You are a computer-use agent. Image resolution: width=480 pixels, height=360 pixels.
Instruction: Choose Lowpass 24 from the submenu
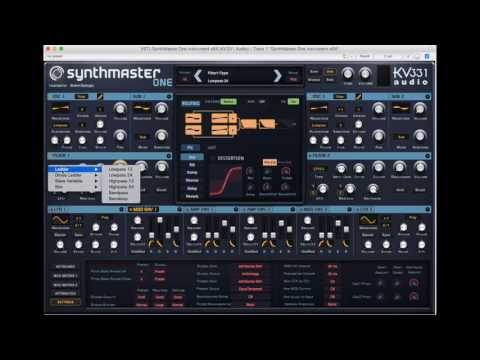click(121, 175)
